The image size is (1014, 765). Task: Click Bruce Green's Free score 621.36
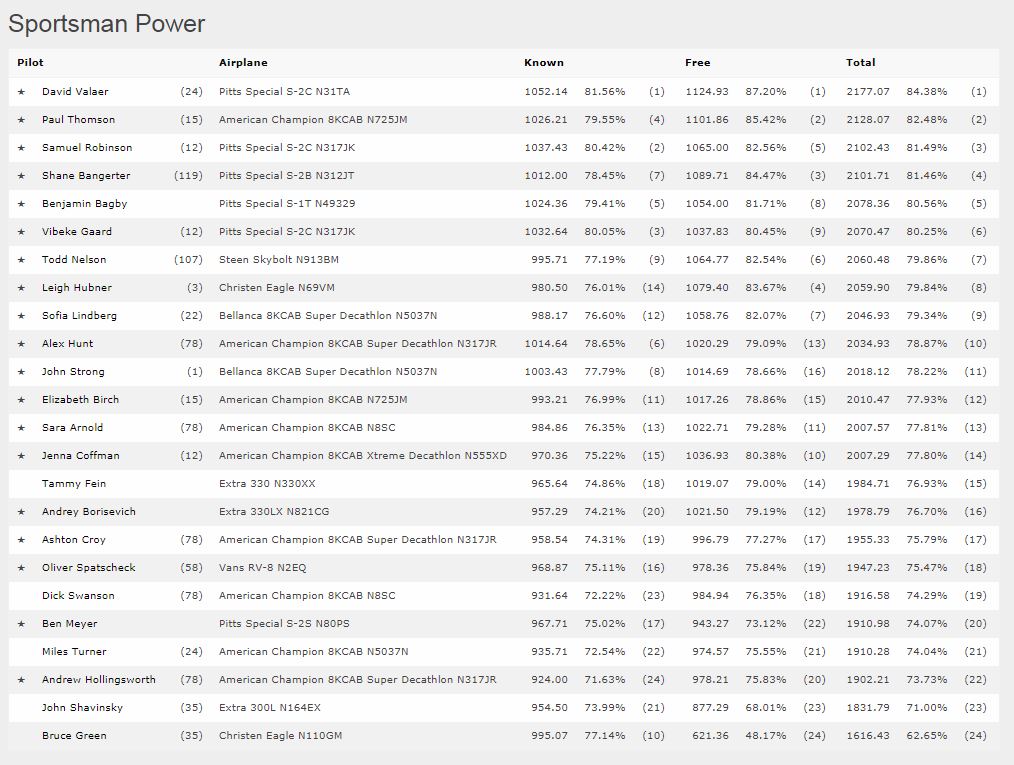coord(710,736)
